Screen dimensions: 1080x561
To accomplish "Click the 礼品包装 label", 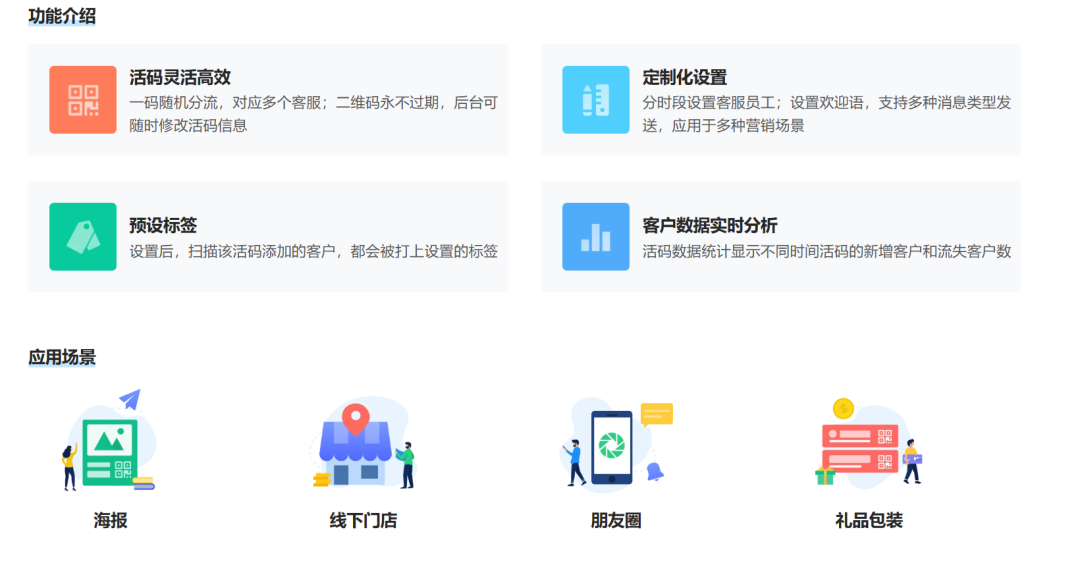I will (x=869, y=520).
